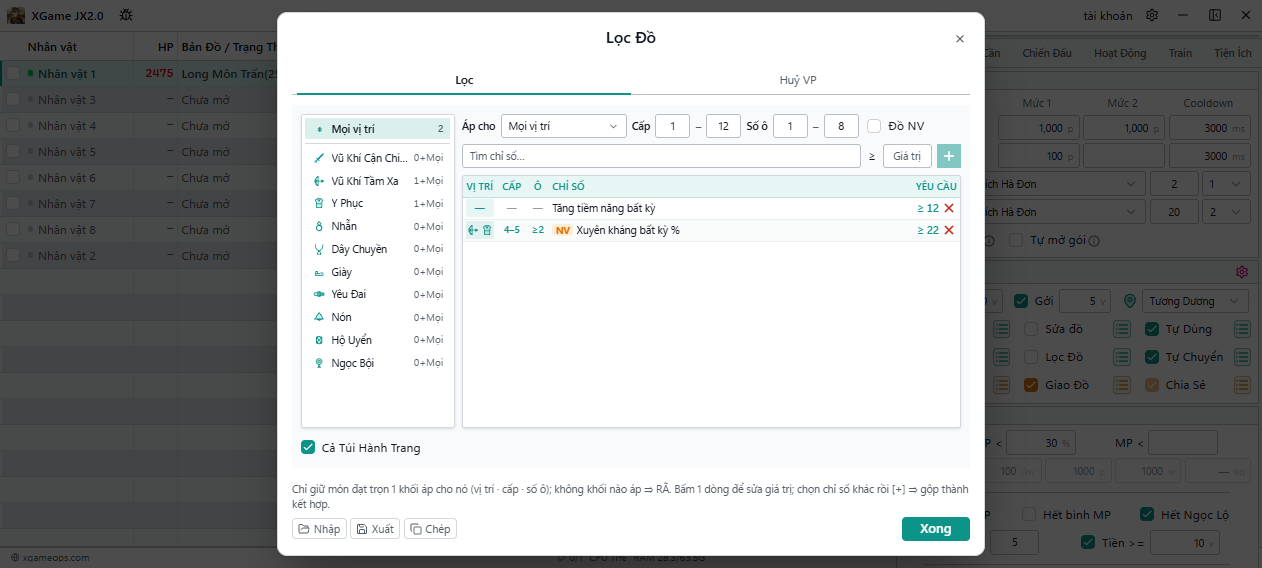The height and width of the screenshot is (568, 1262).
Task: Click the map pin icon beside Tương Dương
Action: tap(1130, 301)
